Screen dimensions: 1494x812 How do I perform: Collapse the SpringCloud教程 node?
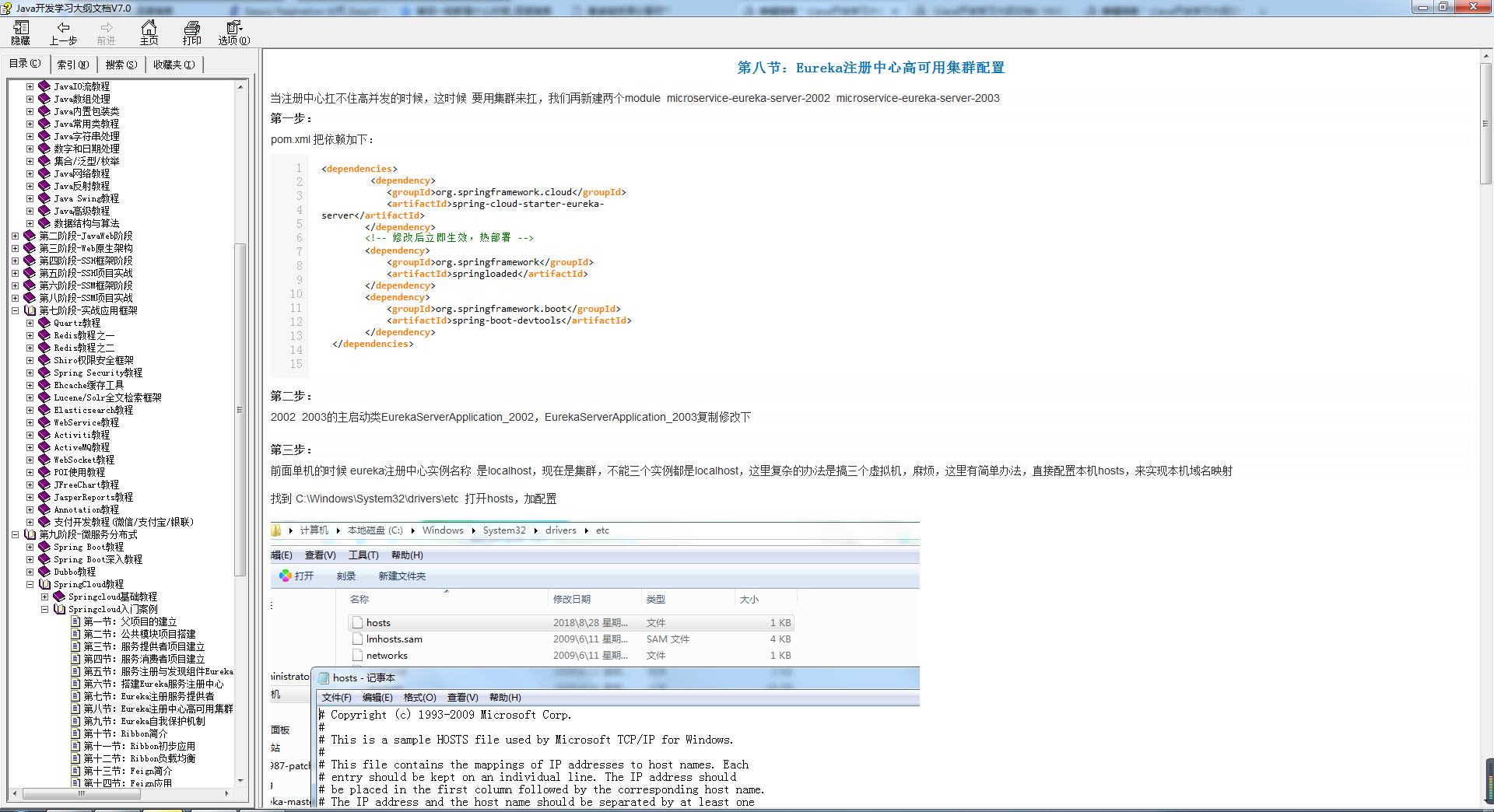point(30,584)
